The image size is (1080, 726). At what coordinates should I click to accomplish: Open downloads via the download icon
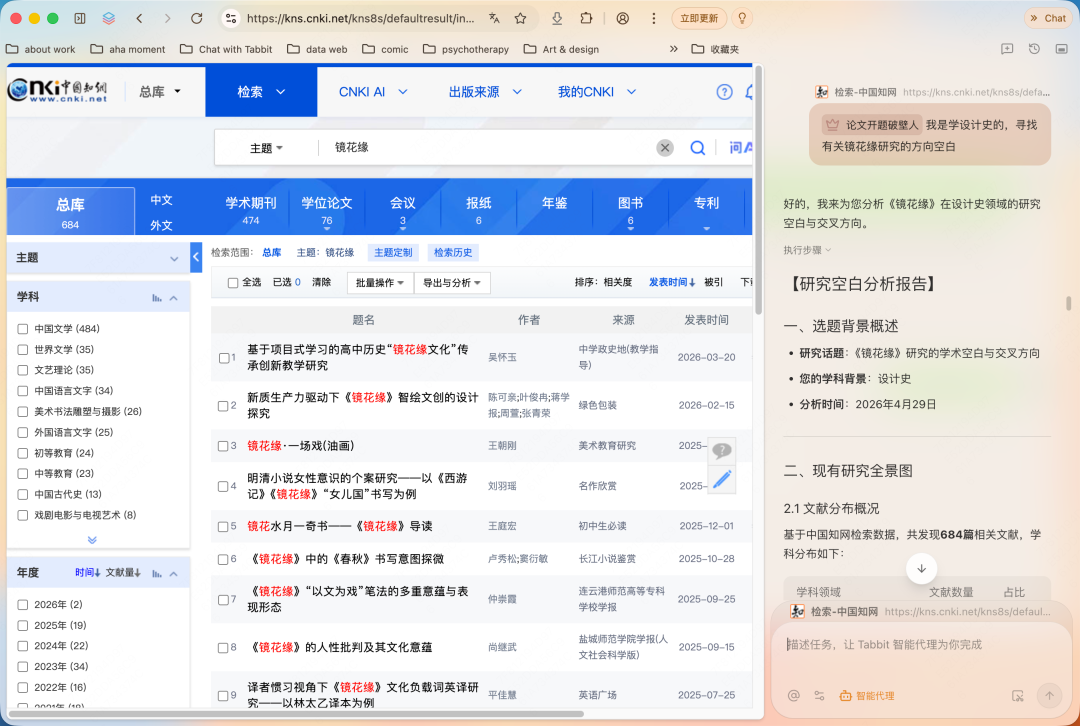[557, 19]
